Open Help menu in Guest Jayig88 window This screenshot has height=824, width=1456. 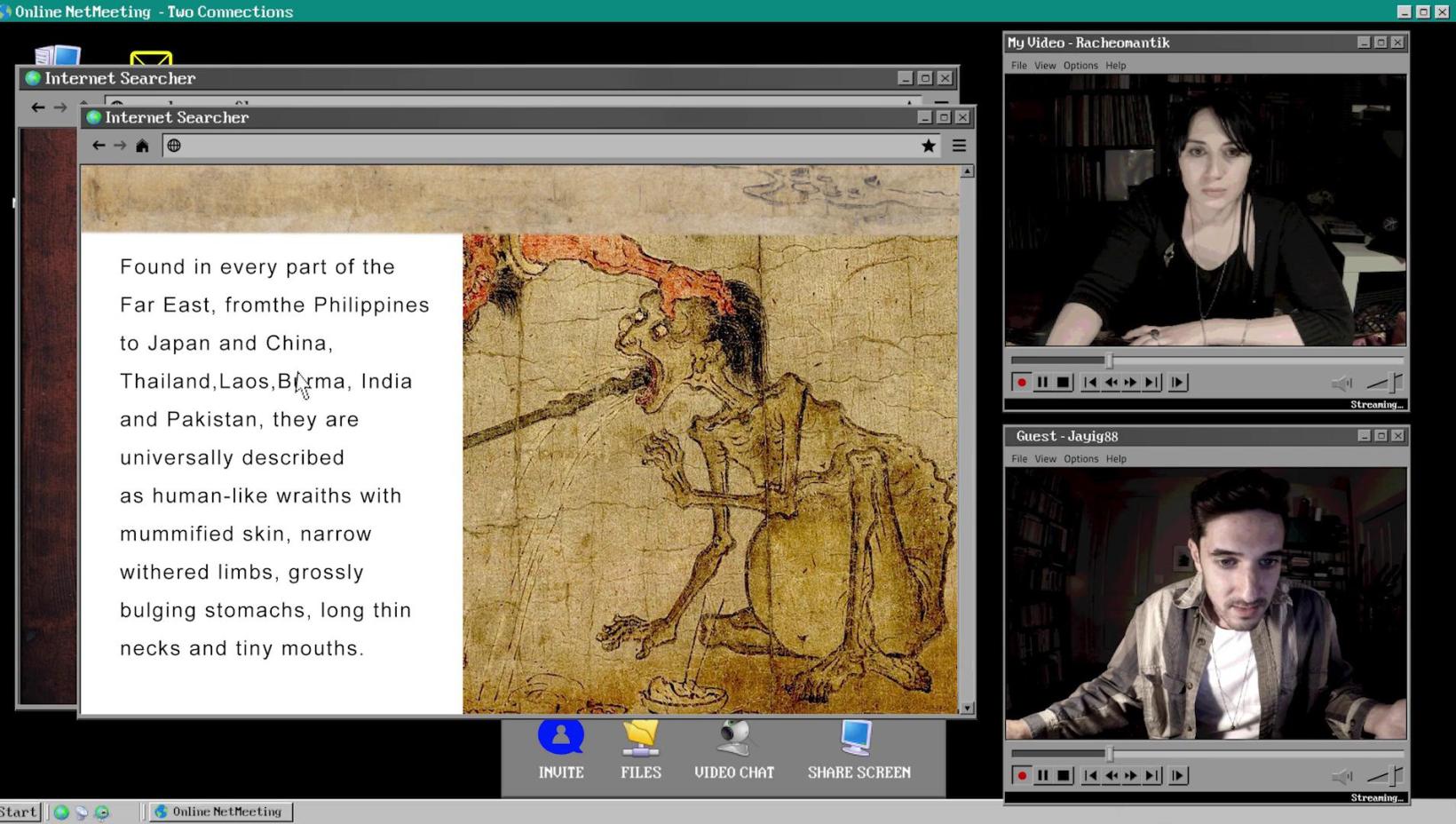coord(1116,459)
